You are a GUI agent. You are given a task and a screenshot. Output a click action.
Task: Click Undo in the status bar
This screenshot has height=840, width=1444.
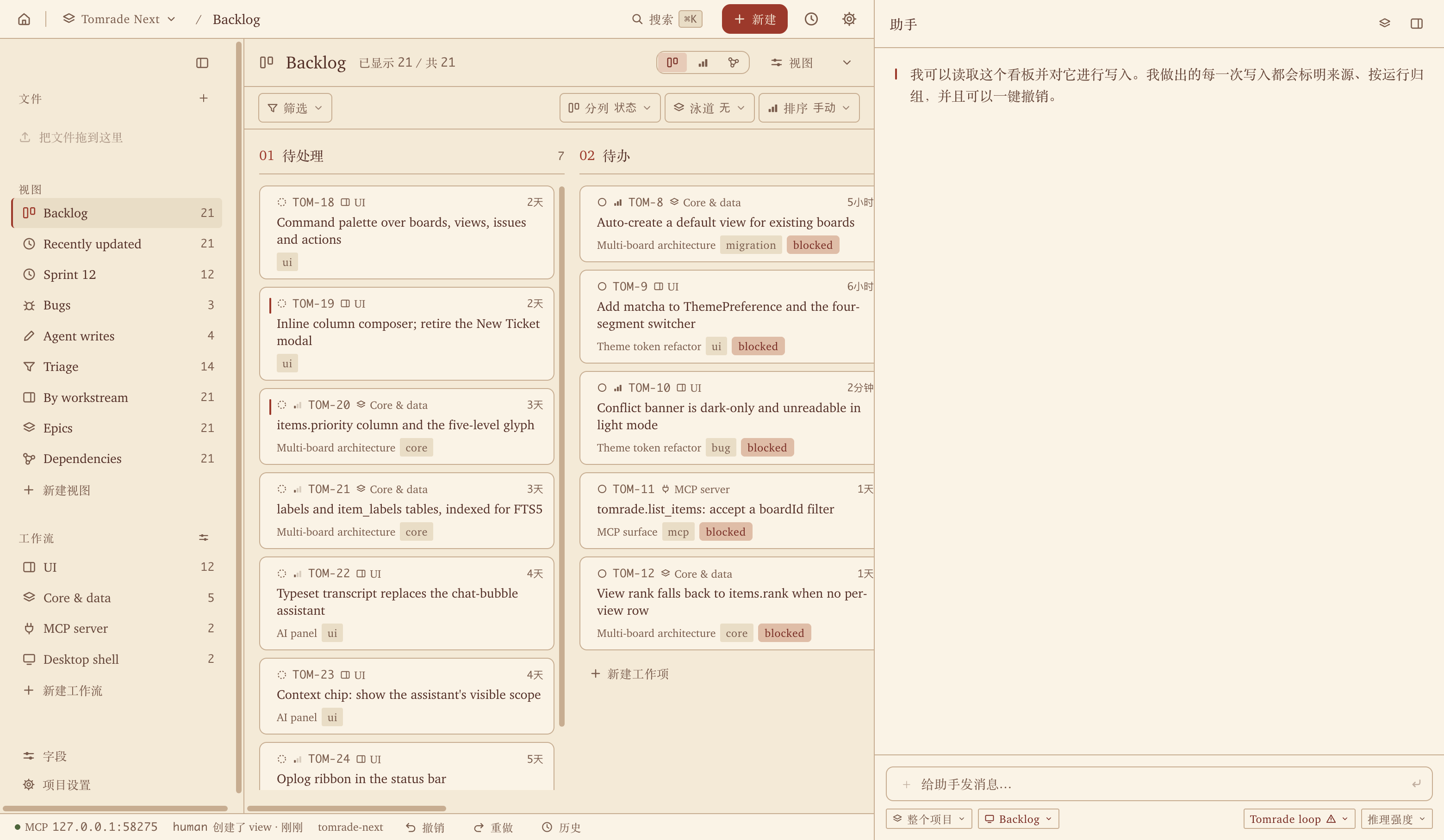(425, 828)
